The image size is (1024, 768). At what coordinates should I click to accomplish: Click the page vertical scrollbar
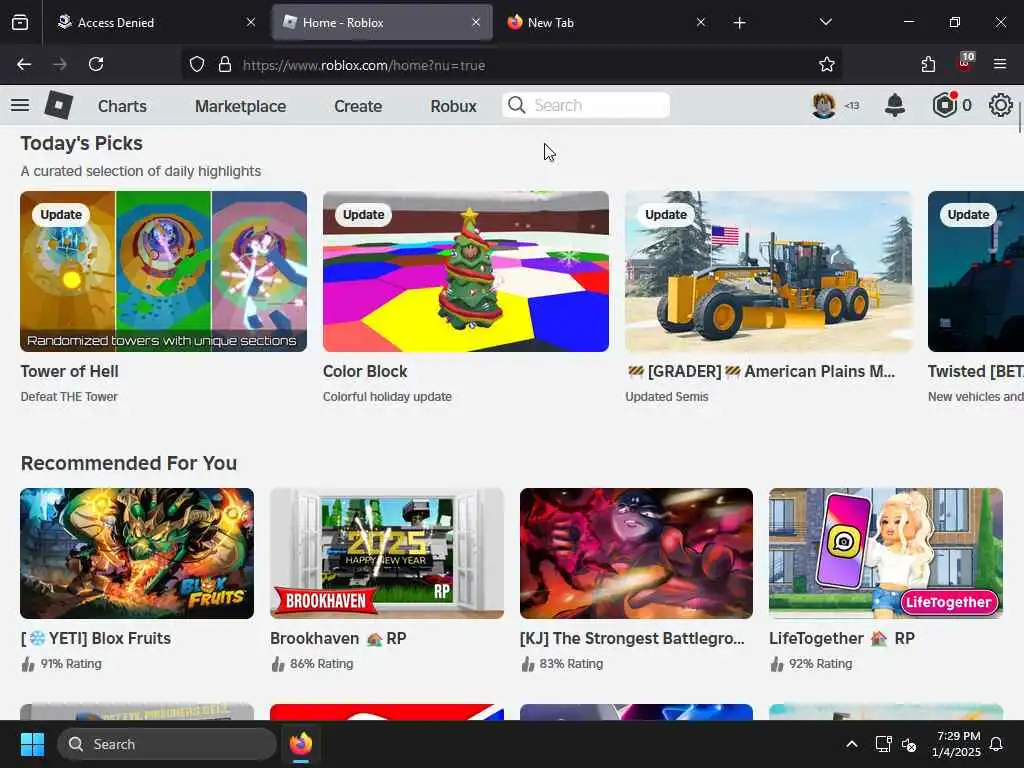[x=1020, y=118]
